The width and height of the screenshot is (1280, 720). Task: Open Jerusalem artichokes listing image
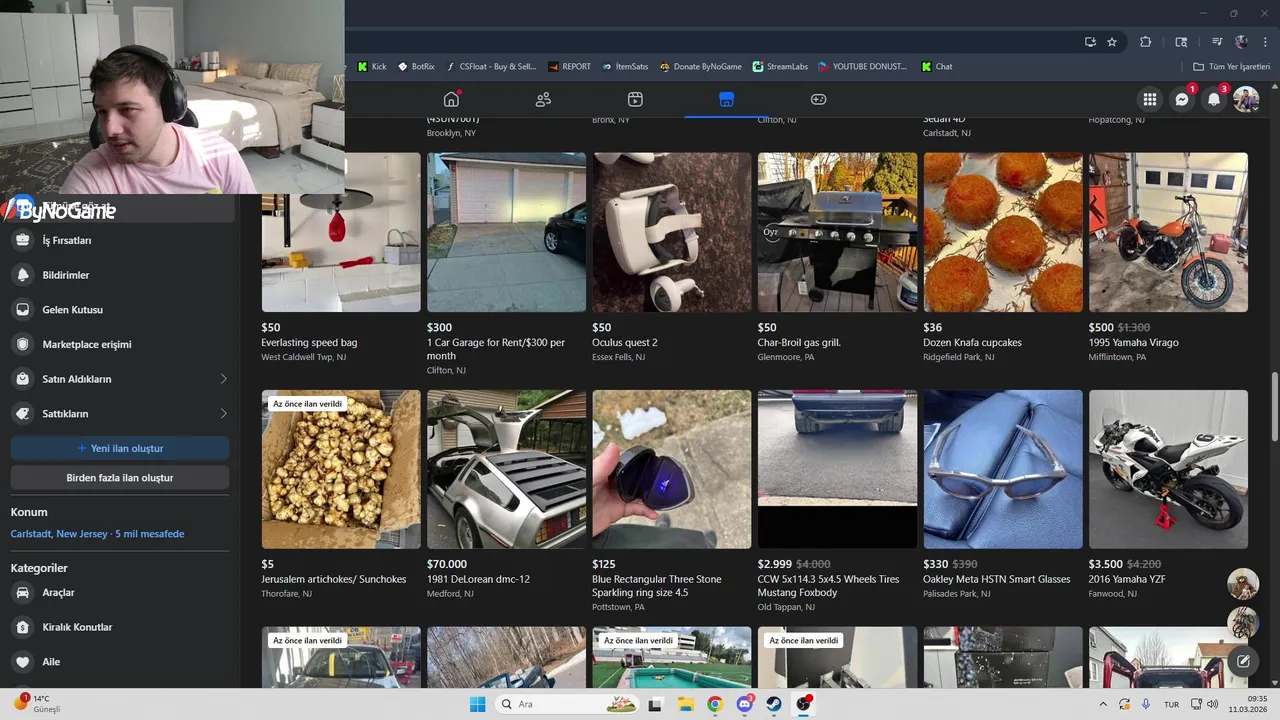[x=341, y=469]
